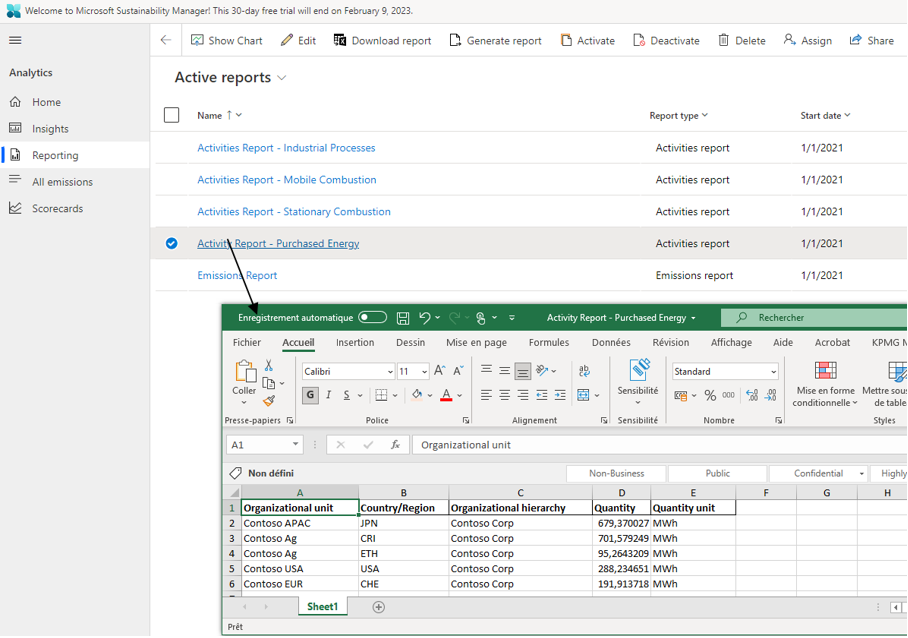
Task: Copy selection in Excel's clipboard group
Action: 269,383
